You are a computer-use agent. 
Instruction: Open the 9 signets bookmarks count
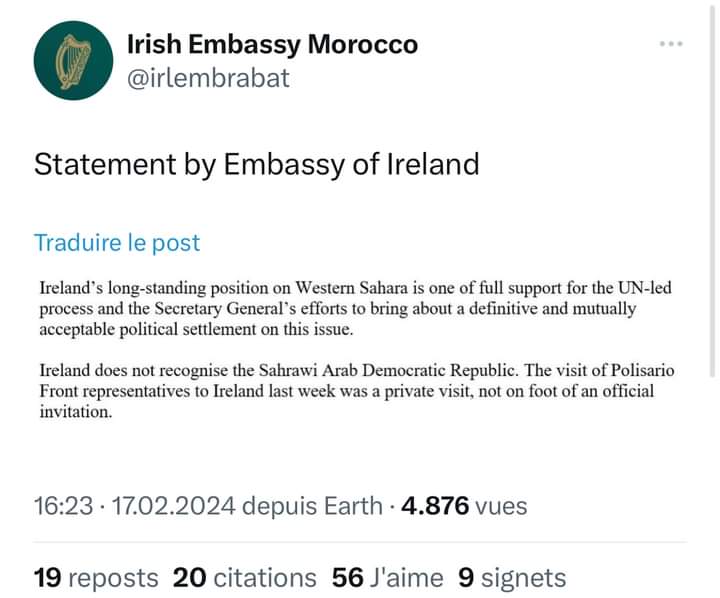[512, 577]
